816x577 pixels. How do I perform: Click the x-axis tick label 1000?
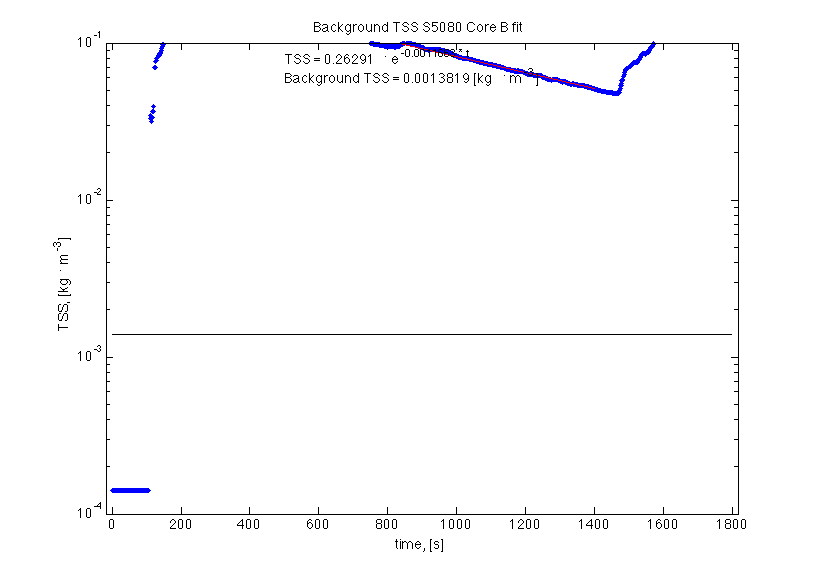click(x=456, y=525)
